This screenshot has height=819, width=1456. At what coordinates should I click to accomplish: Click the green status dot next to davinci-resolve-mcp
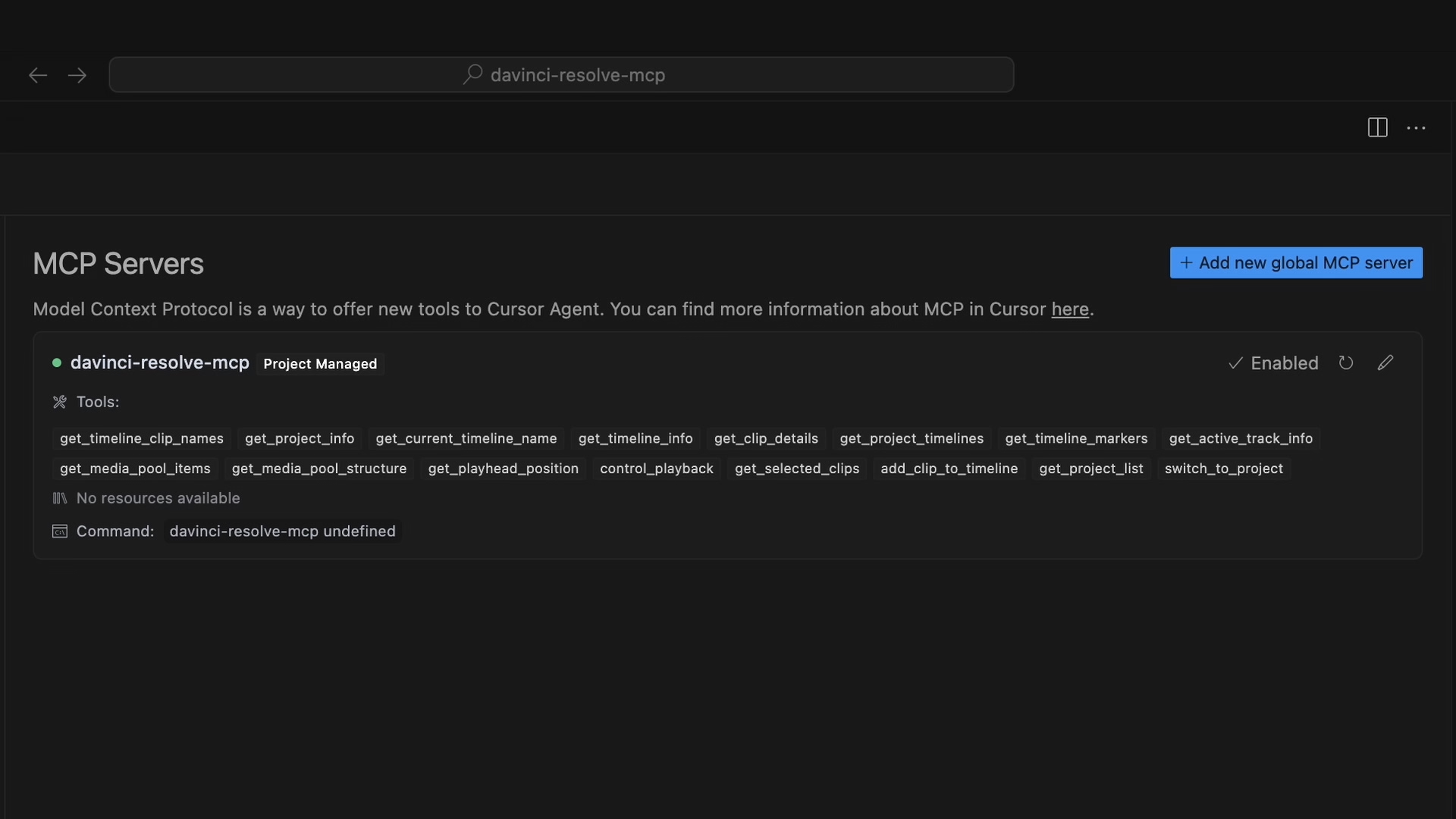(x=57, y=362)
